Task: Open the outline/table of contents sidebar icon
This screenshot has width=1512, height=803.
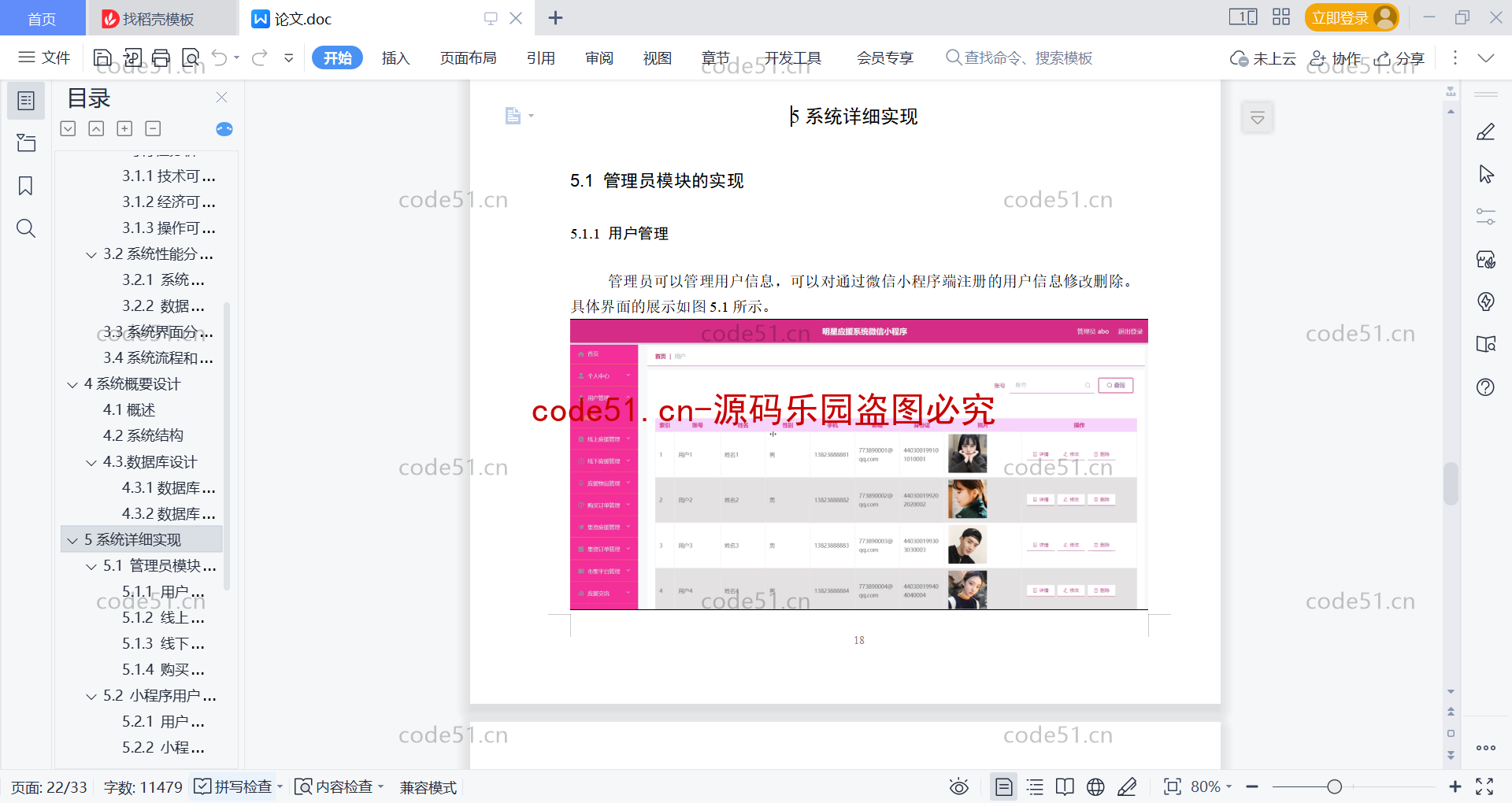Action: pos(26,101)
